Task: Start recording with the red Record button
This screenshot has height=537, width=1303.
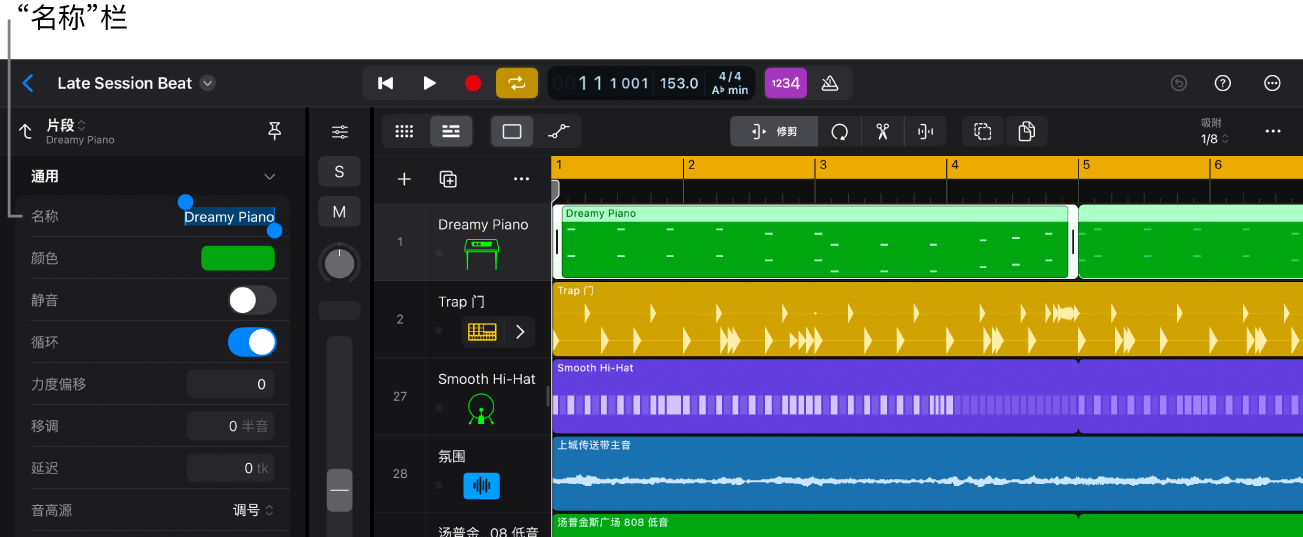Action: [x=473, y=83]
